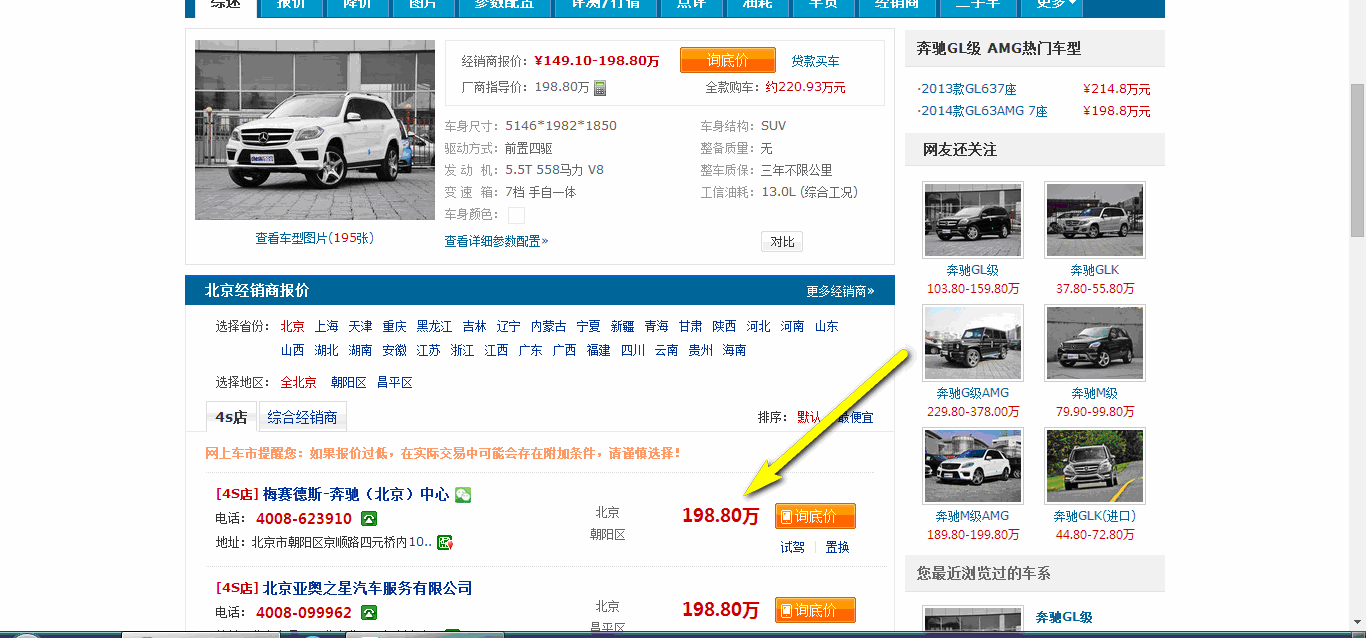This screenshot has width=1367, height=638.
Task: Open the white Mercedes GL main car photo
Action: pos(315,130)
